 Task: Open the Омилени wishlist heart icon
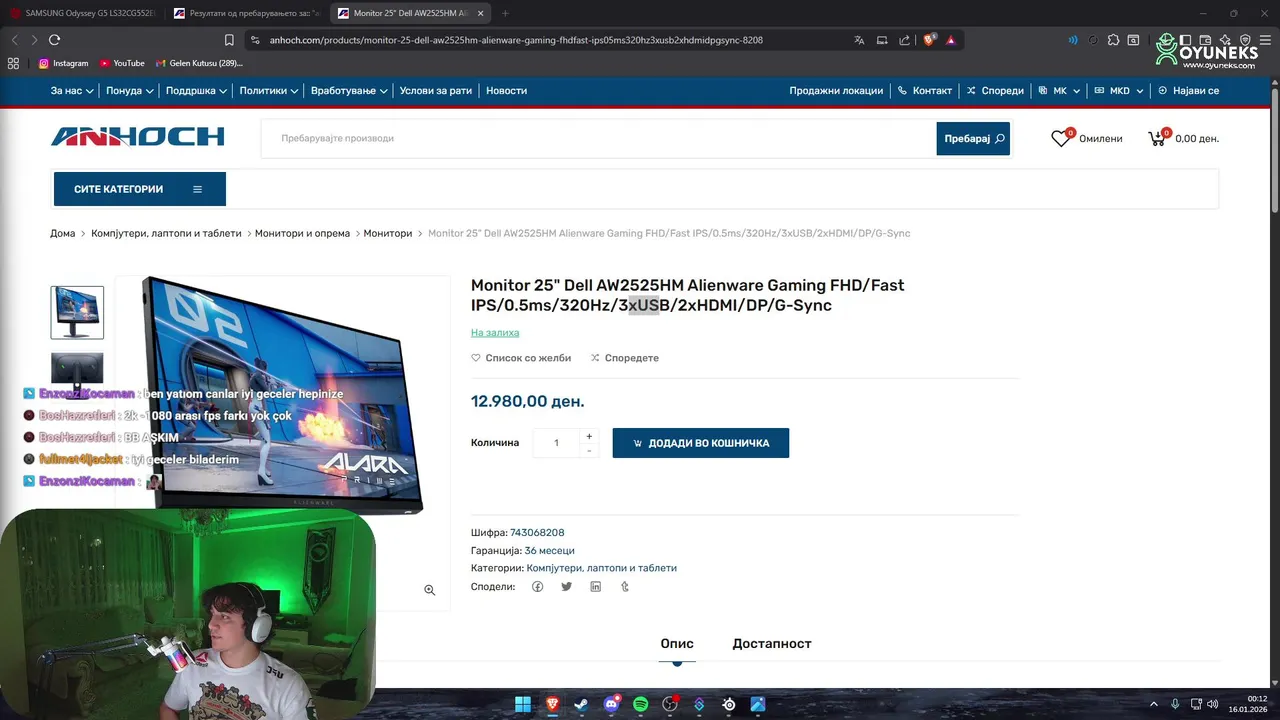pos(1061,139)
